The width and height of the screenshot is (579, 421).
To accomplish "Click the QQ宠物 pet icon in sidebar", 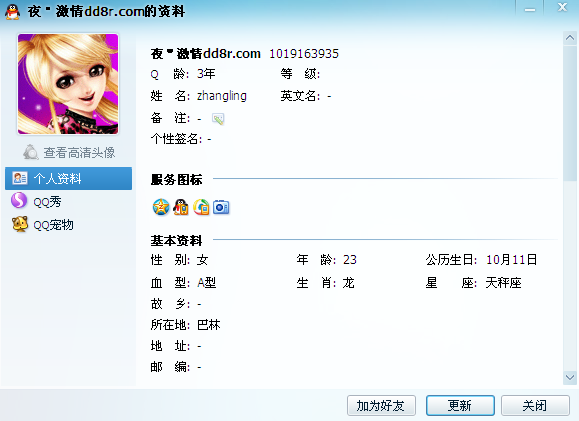I will 20,224.
